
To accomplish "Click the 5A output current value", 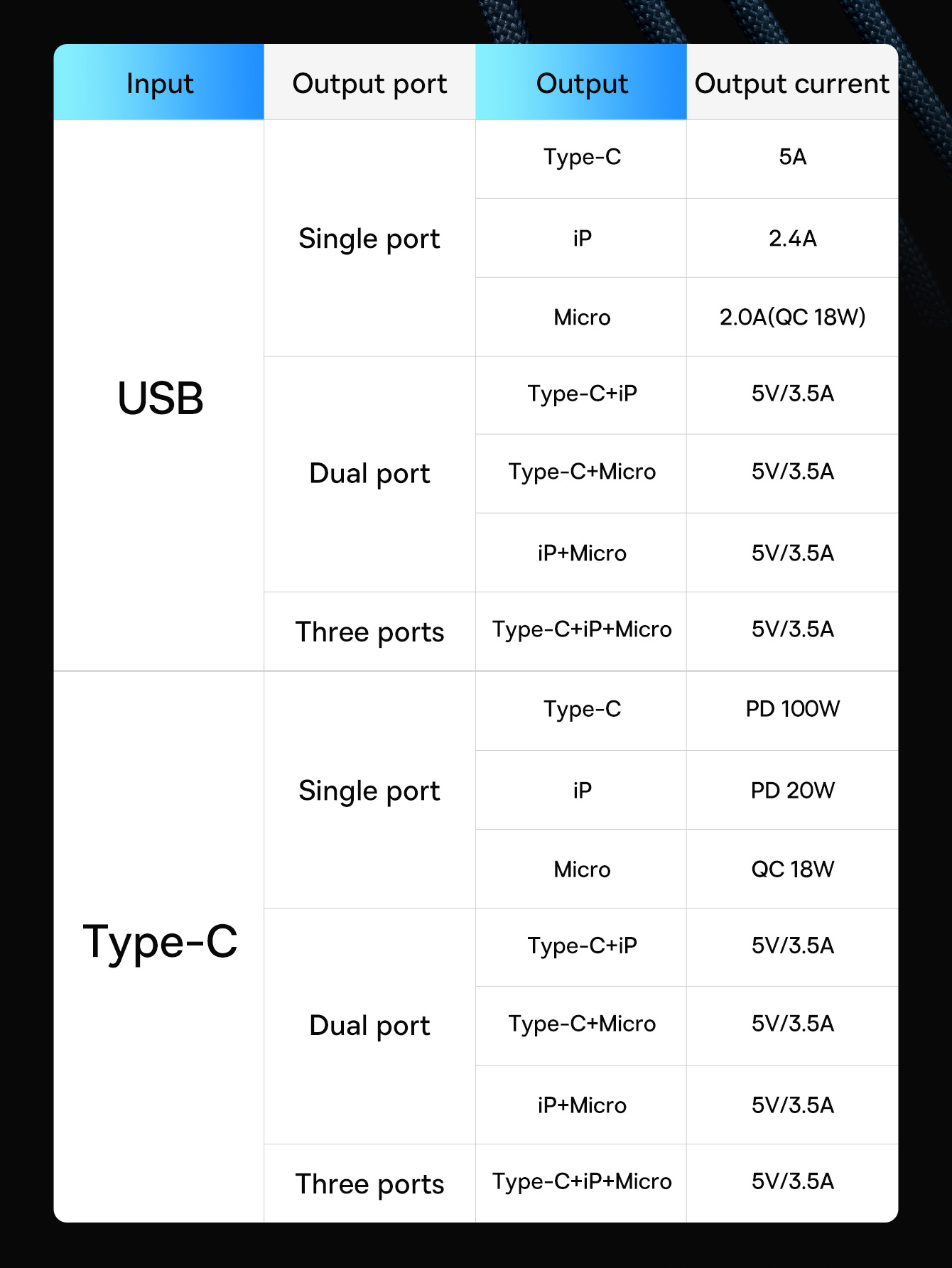I will tap(792, 159).
